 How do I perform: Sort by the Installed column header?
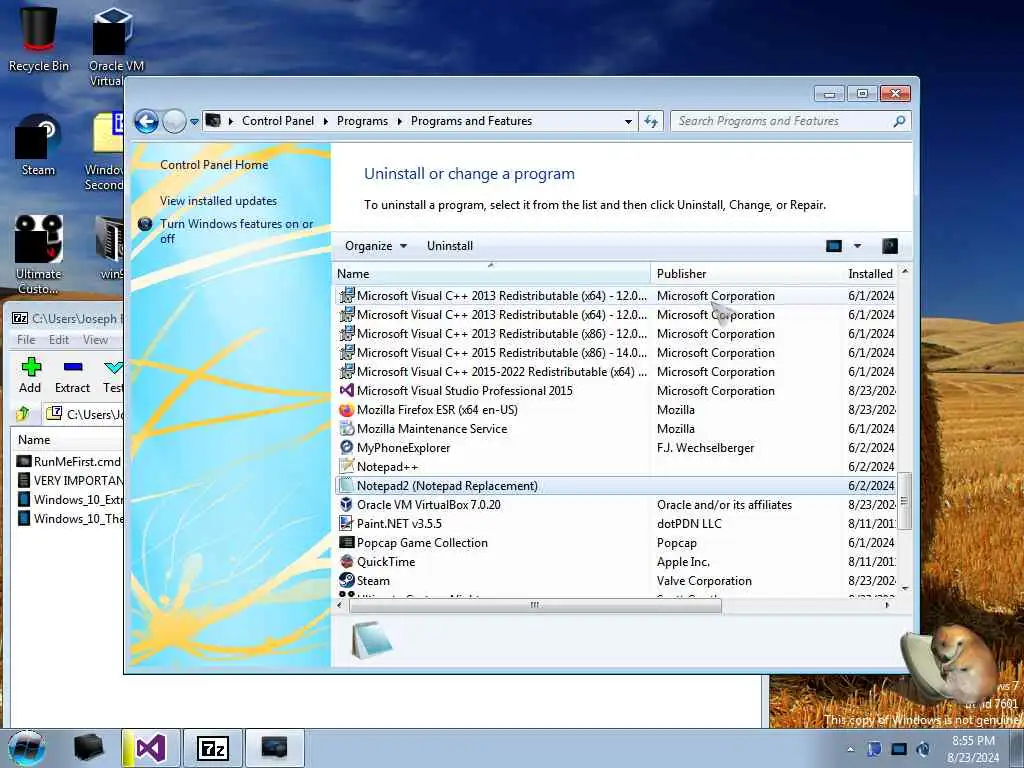tap(870, 274)
